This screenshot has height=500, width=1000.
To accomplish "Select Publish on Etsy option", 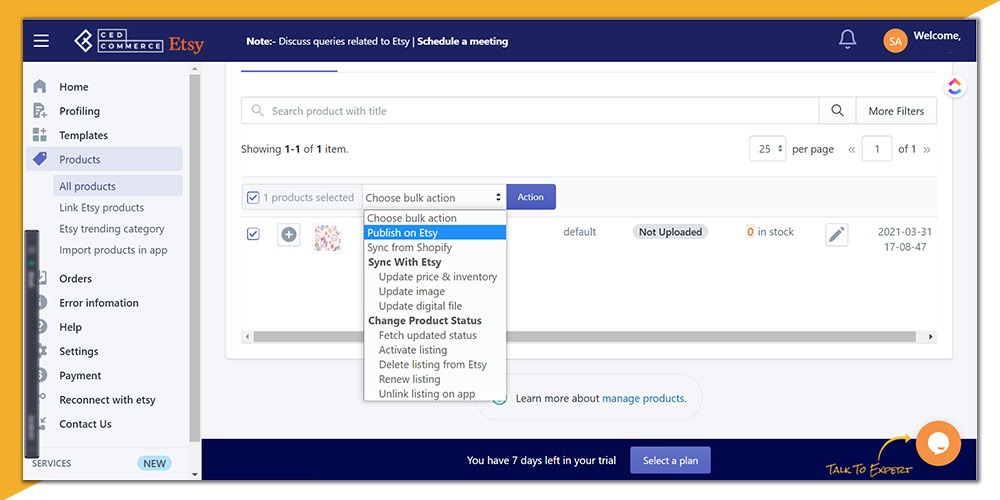I will (x=435, y=233).
